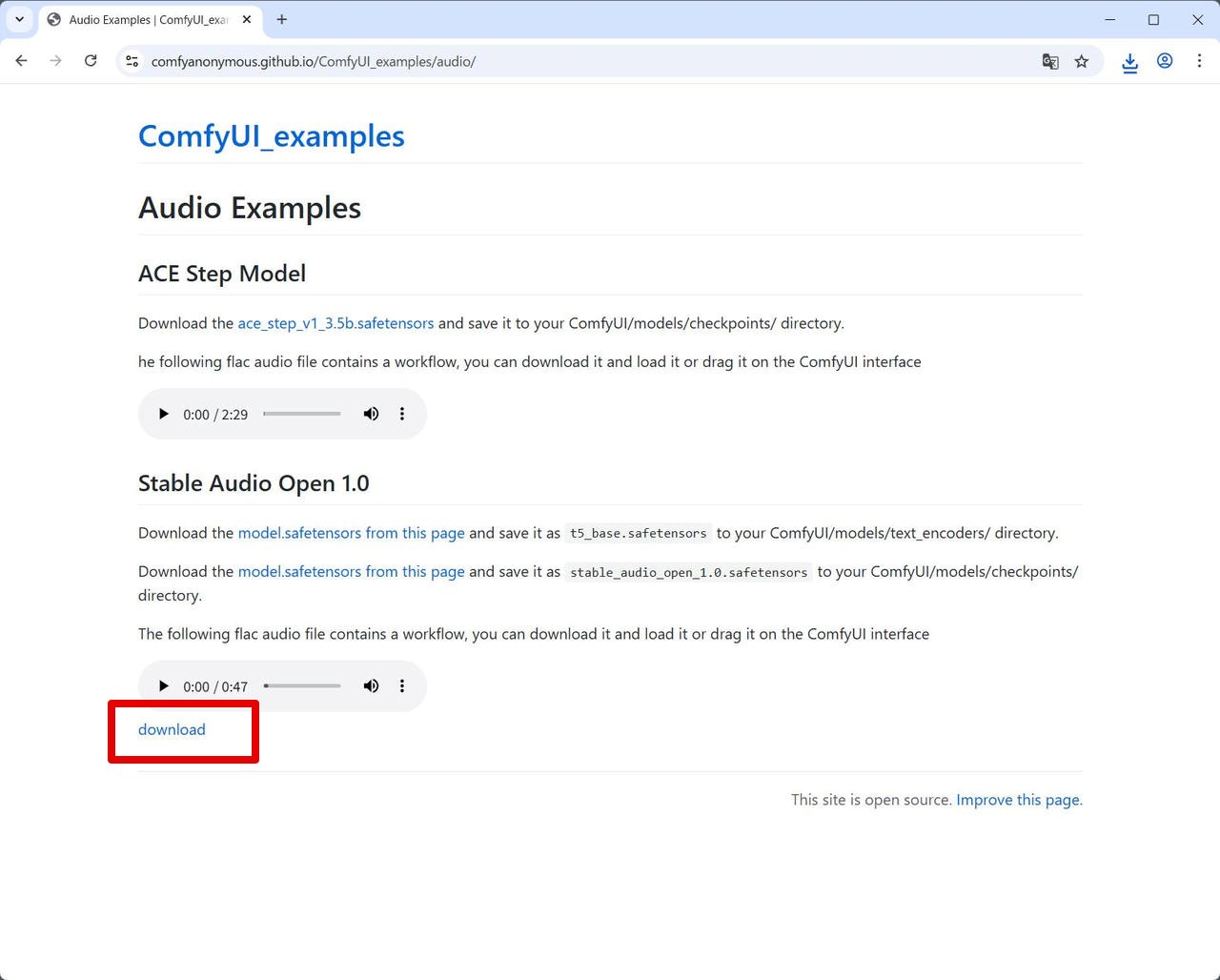
Task: Open model.safetensors link for t5_base
Action: (351, 533)
